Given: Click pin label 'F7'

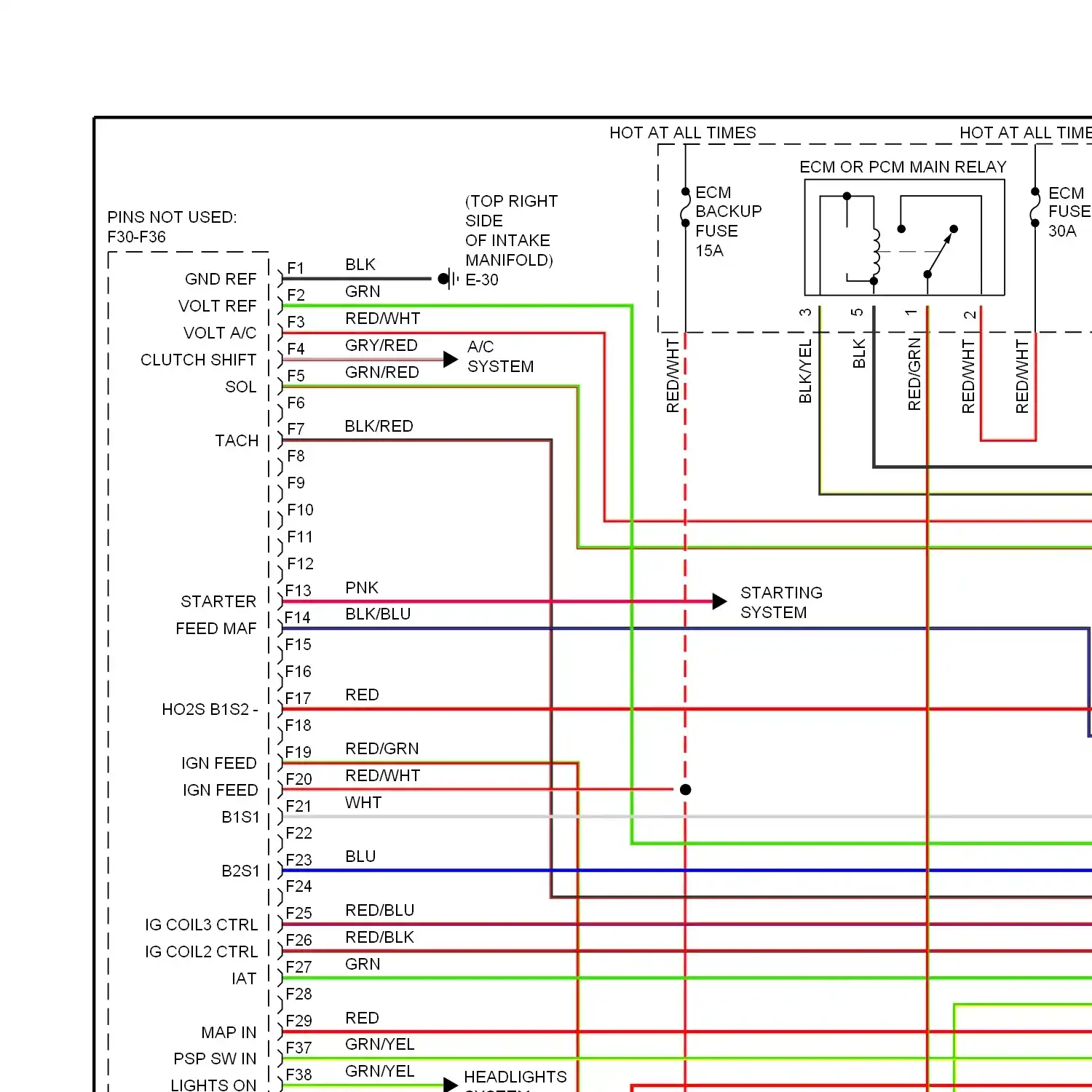Looking at the screenshot, I should (296, 429).
